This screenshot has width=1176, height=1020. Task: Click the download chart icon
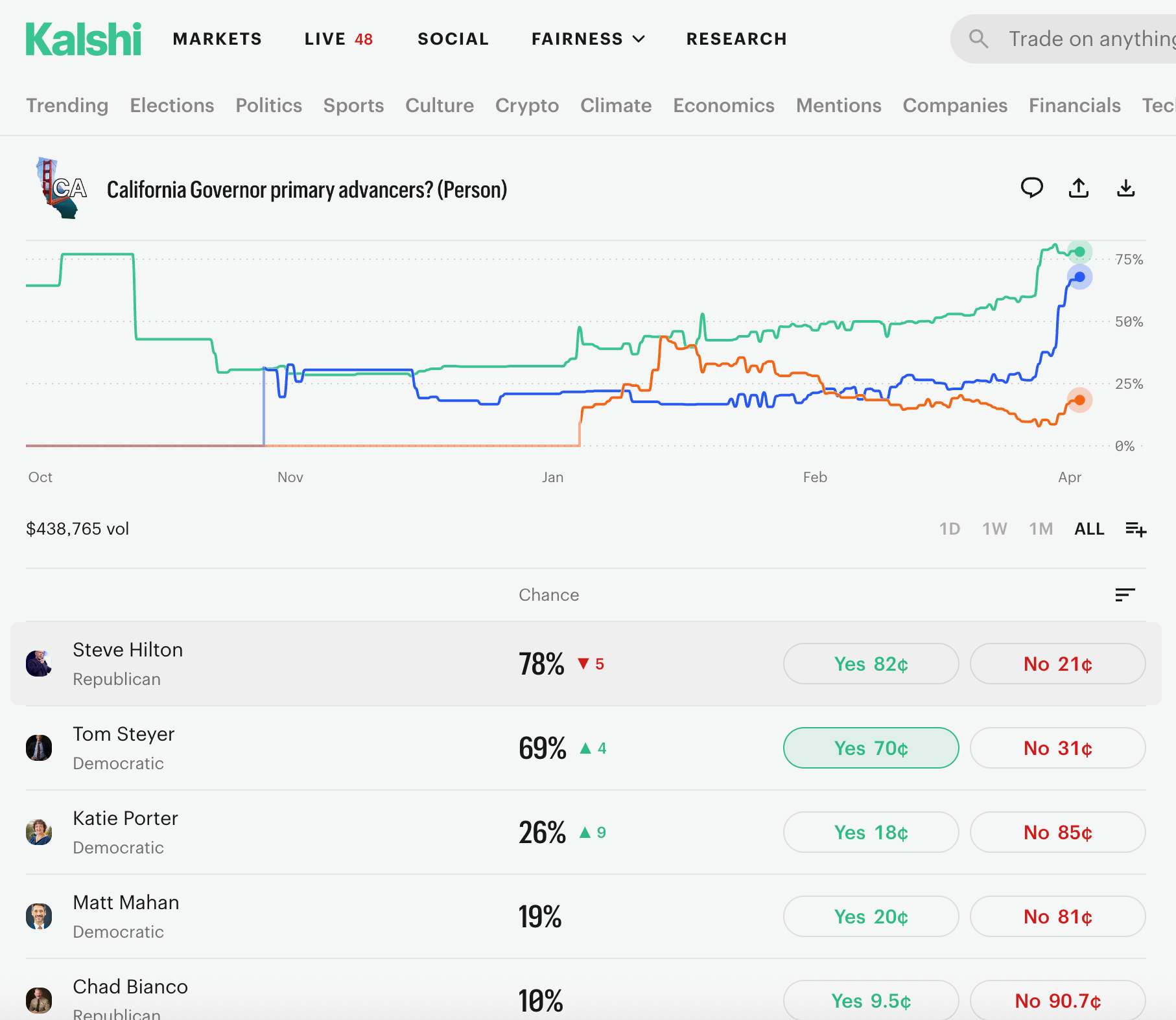point(1126,188)
